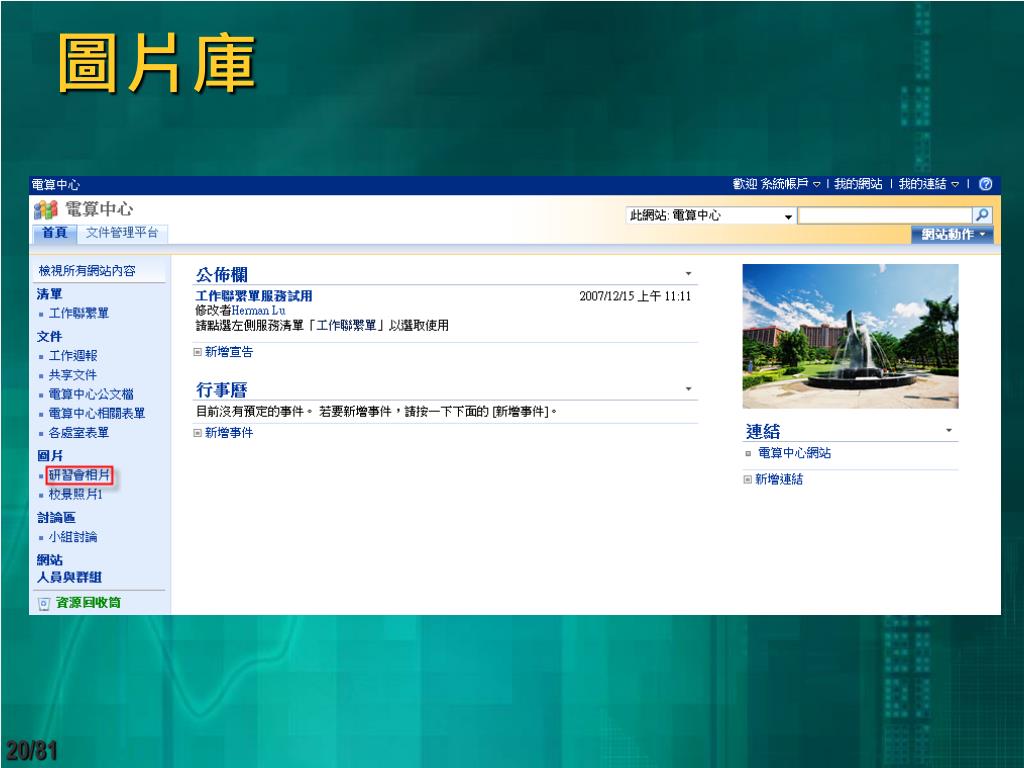The height and width of the screenshot is (768, 1024).
Task: Open the 此網站: 電算中心 search scope dropdown
Action: pyautogui.click(x=711, y=216)
